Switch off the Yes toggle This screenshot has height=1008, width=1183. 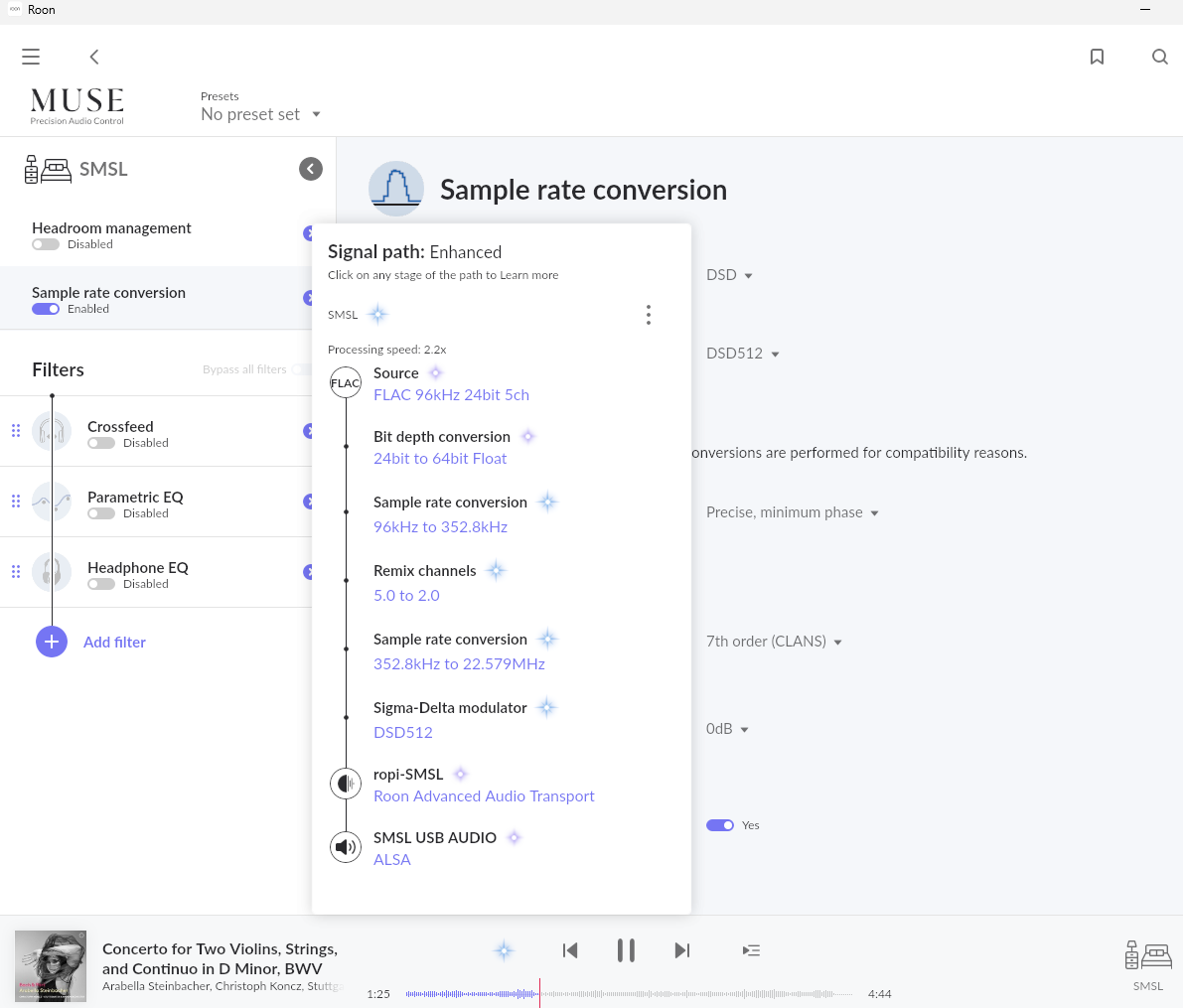coord(720,825)
